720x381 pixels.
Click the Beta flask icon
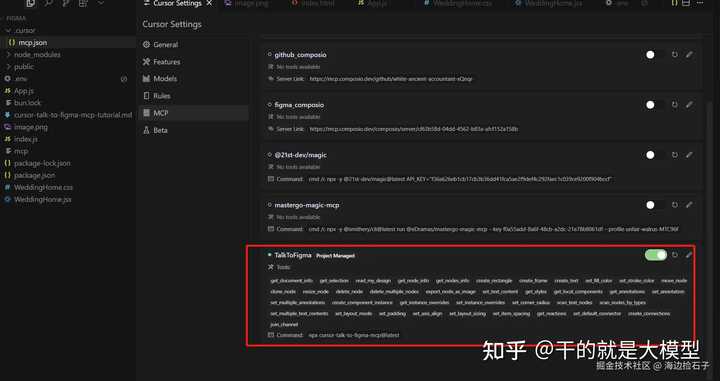coord(146,130)
